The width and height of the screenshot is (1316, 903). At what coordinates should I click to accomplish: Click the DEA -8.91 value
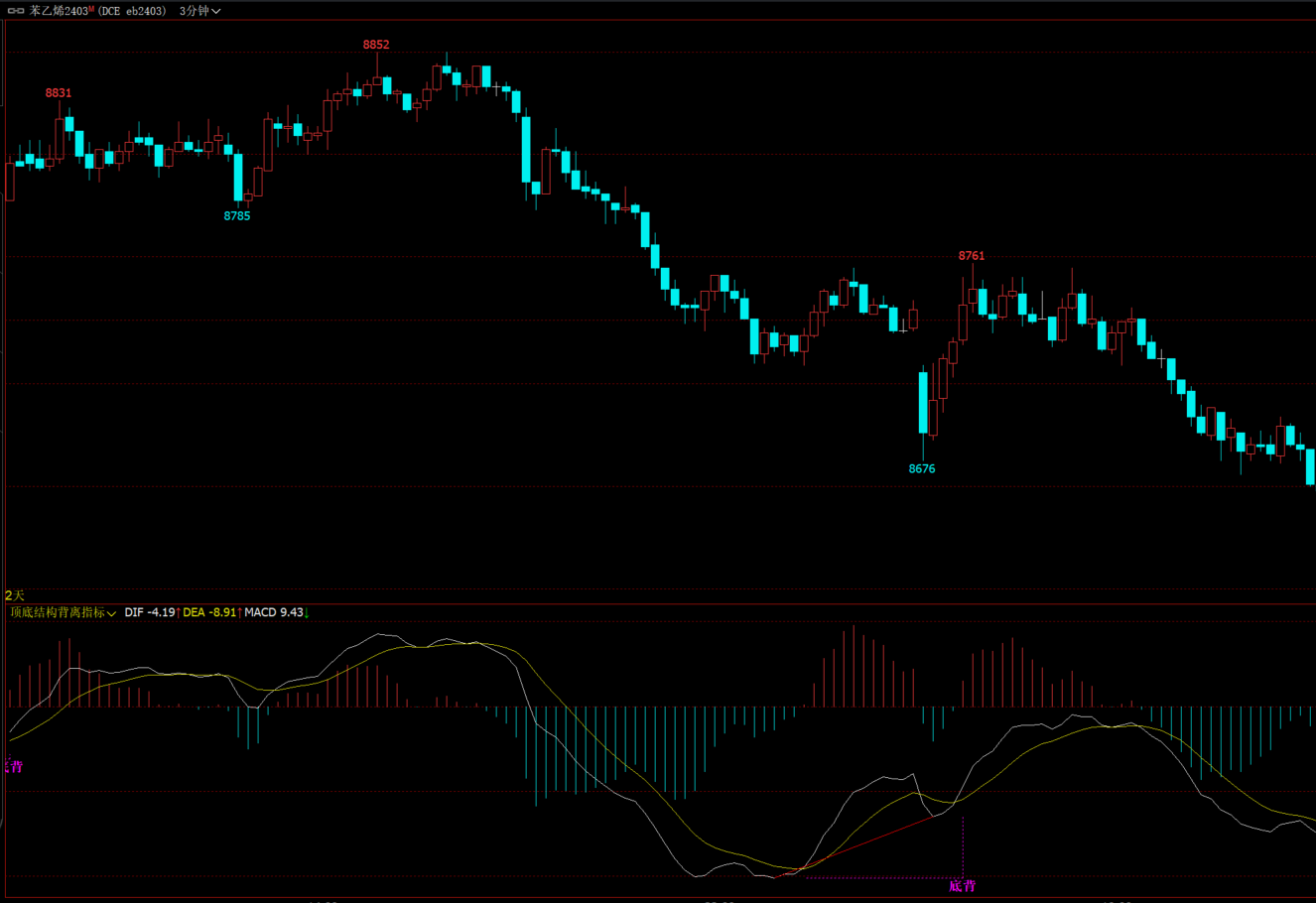(209, 613)
